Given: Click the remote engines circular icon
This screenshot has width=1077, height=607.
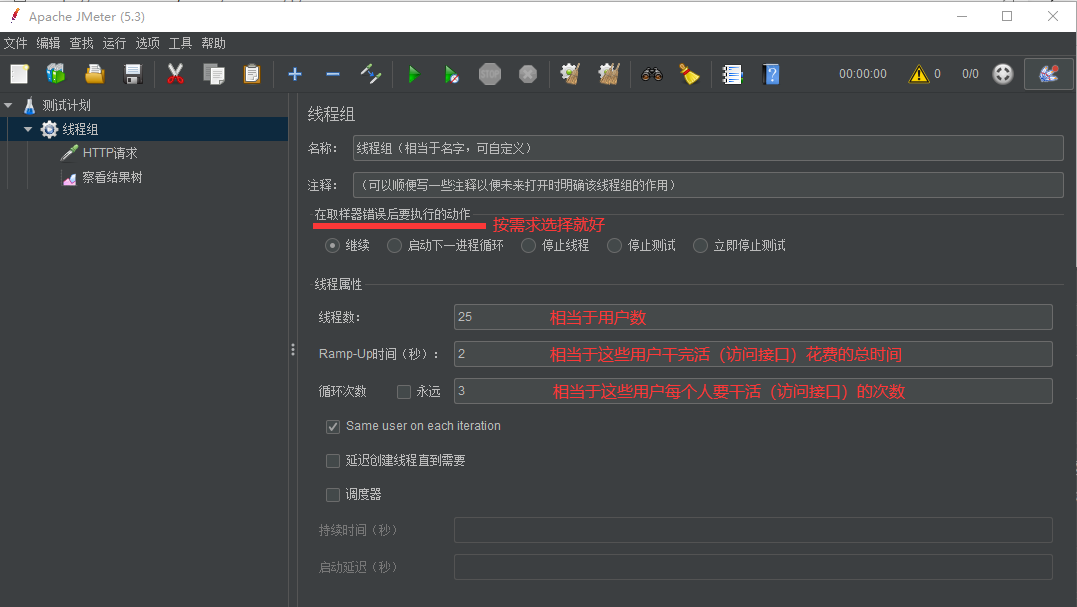Looking at the screenshot, I should (1003, 74).
